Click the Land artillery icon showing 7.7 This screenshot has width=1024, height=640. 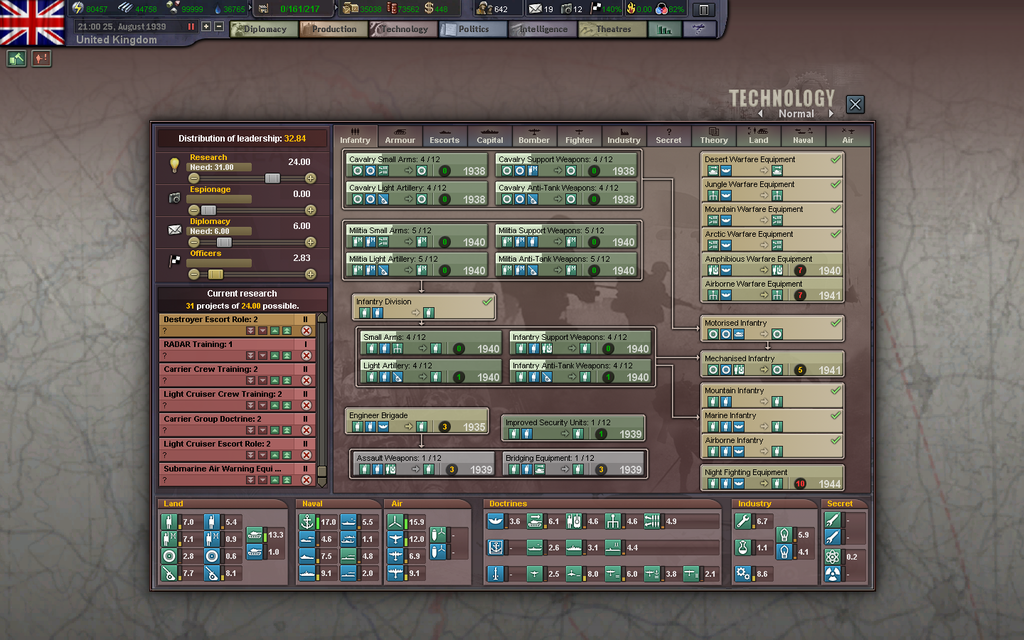tap(170, 573)
